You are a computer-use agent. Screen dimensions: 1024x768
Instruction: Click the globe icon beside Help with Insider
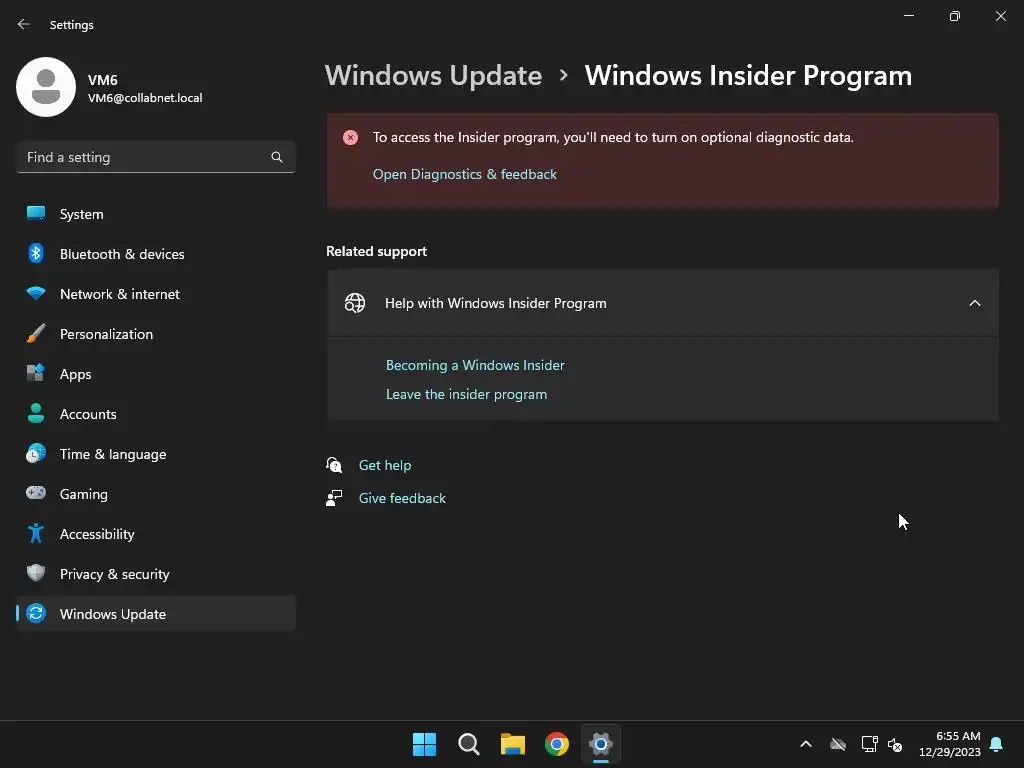[x=355, y=303]
